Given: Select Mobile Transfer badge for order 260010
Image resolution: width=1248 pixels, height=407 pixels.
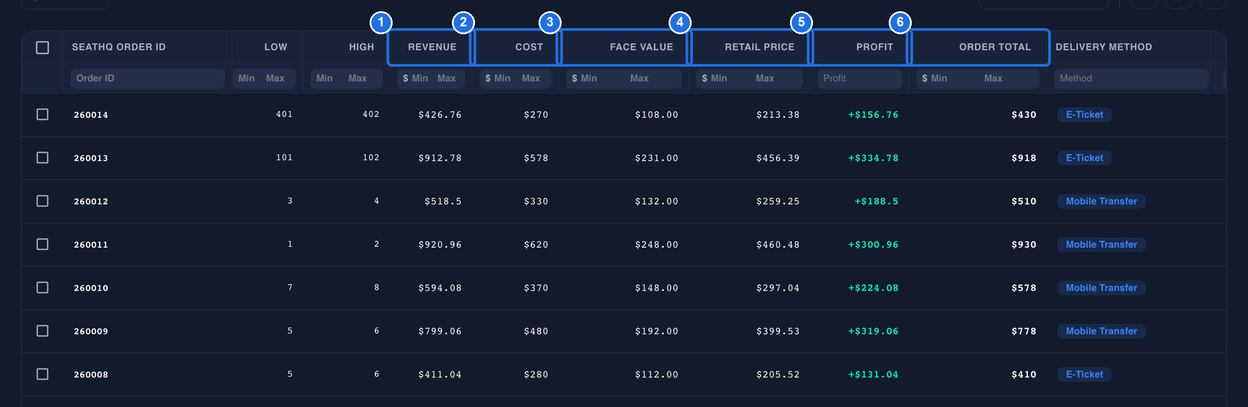Looking at the screenshot, I should (x=1101, y=288).
